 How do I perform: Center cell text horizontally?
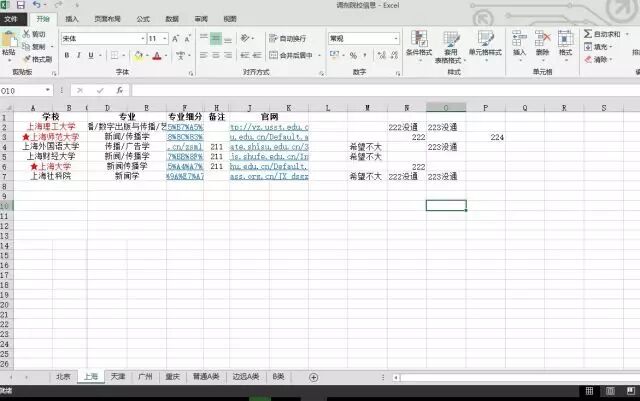tap(216, 55)
